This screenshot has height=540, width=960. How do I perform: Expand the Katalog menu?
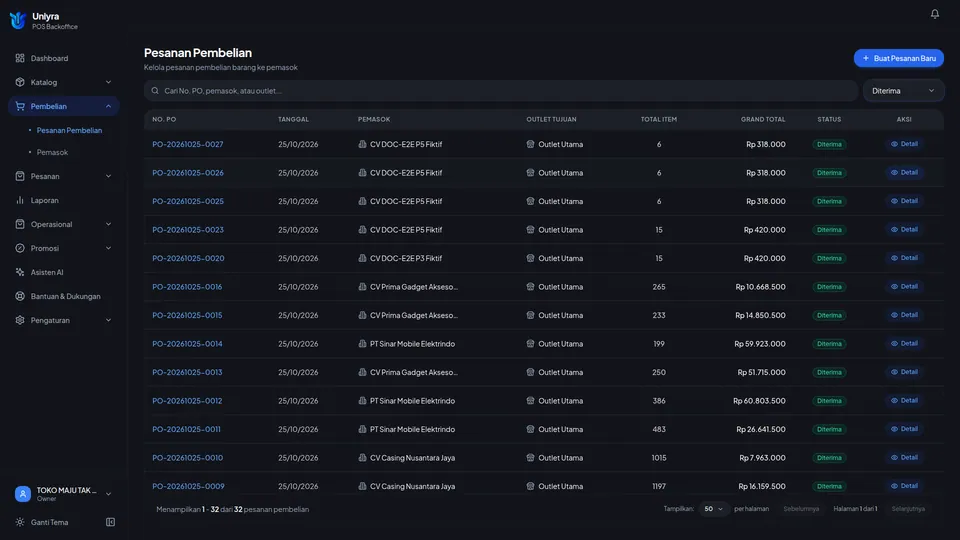click(x=63, y=82)
